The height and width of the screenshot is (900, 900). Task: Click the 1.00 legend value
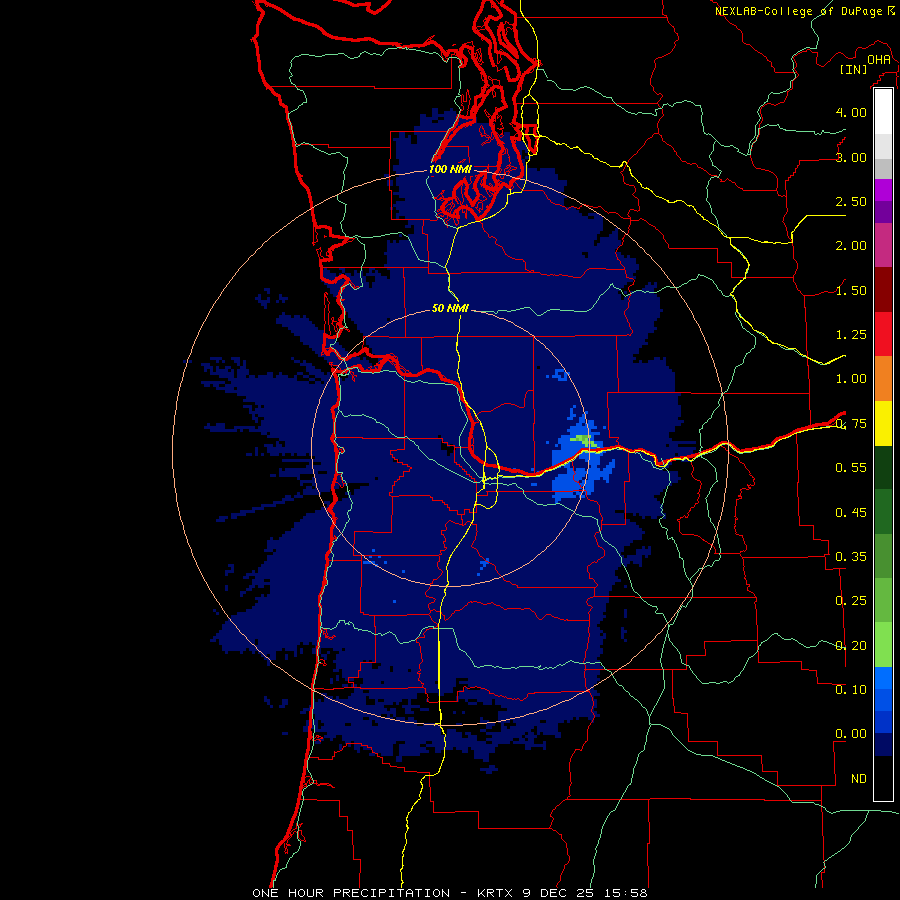851,379
